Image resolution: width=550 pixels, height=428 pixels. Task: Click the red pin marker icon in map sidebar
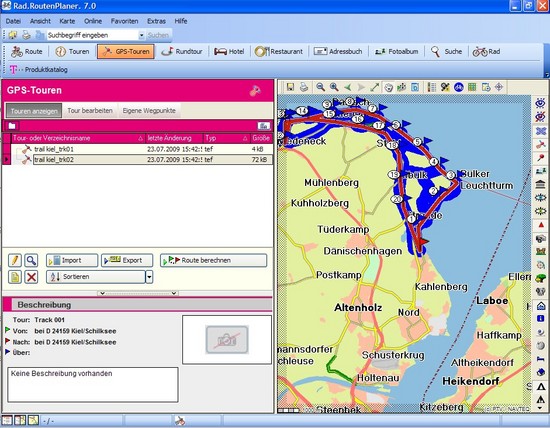541,157
